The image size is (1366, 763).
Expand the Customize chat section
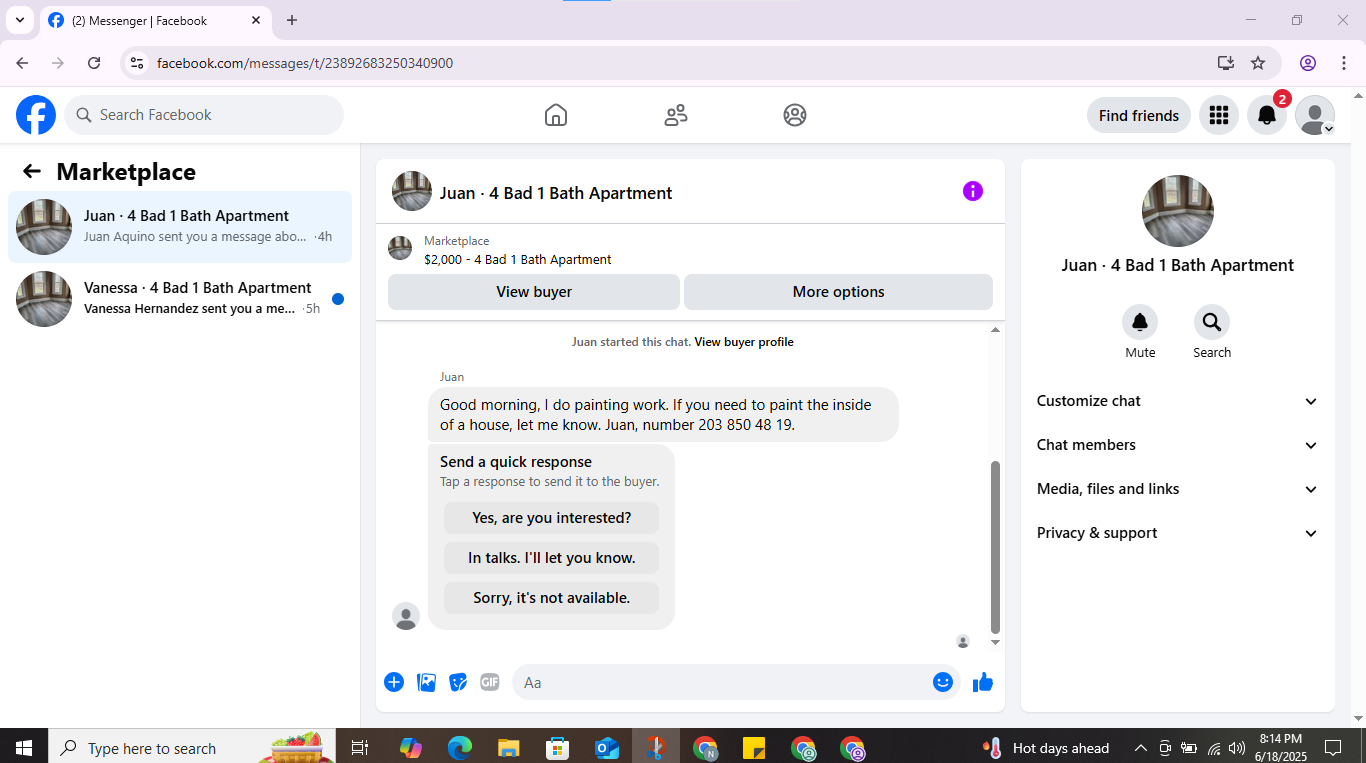tap(1178, 401)
